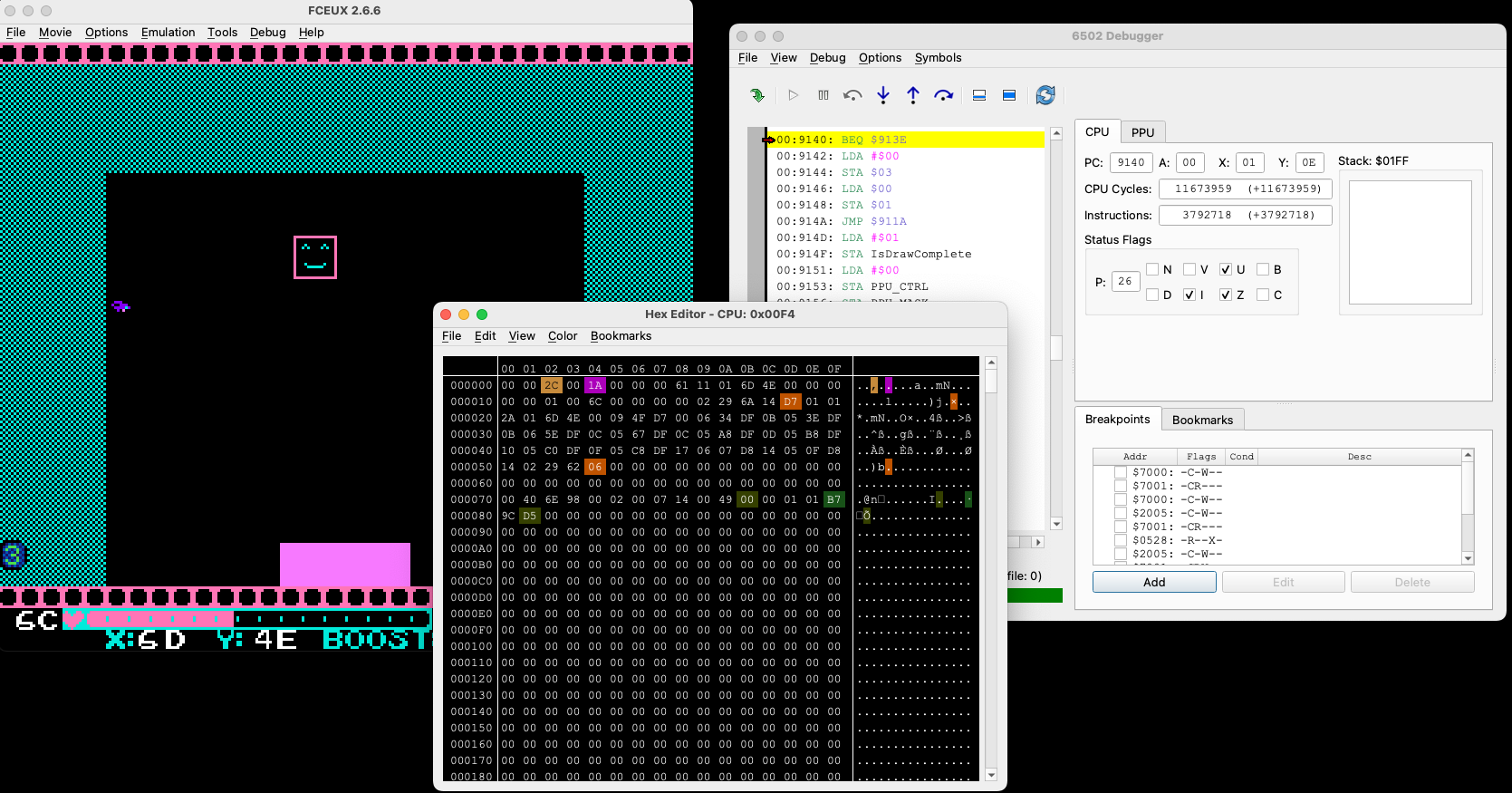Screen dimensions: 1512x793
Task: Click the blue Reload refresh icon in debugger
Action: point(1045,95)
